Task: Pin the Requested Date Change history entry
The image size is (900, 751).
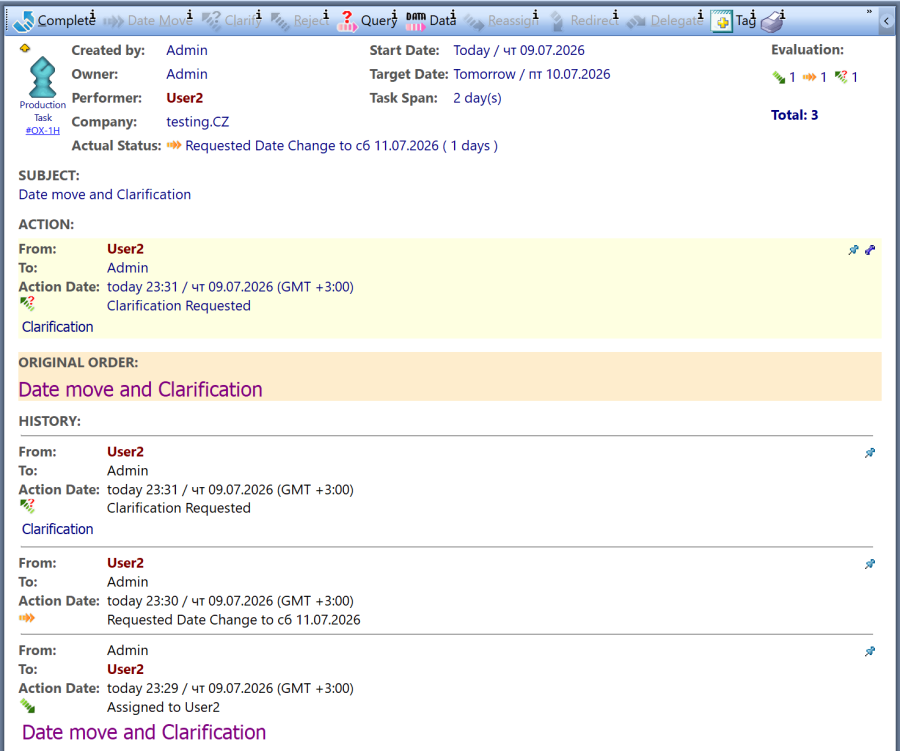Action: (870, 564)
